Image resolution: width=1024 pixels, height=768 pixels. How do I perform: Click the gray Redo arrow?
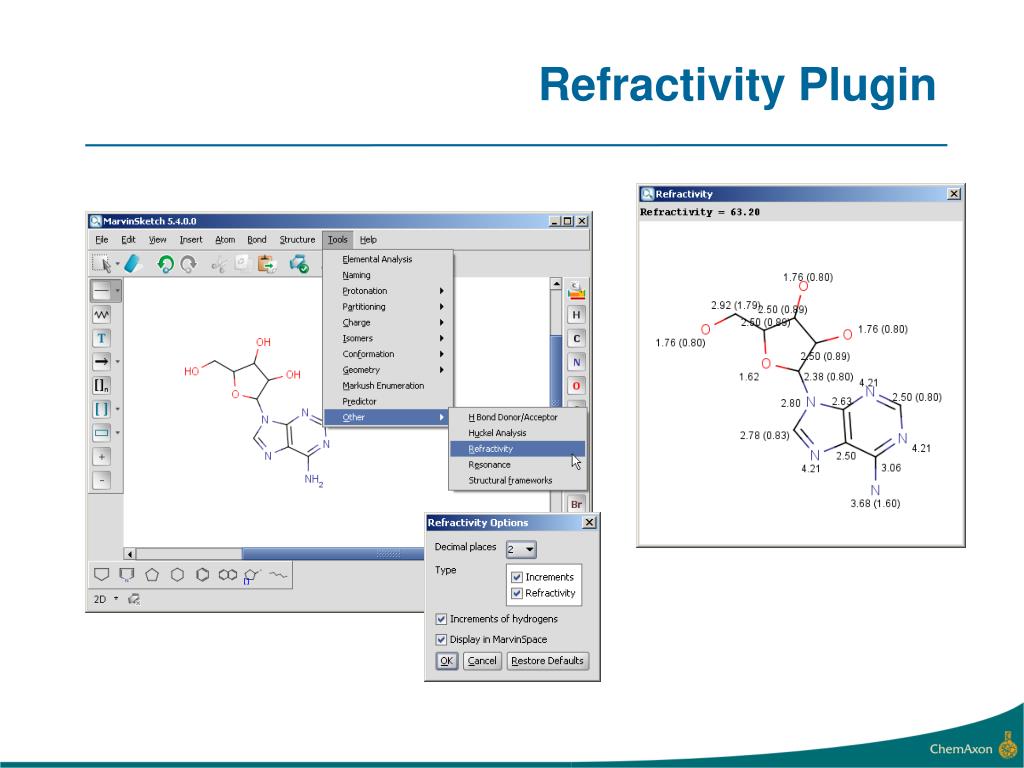tap(189, 264)
